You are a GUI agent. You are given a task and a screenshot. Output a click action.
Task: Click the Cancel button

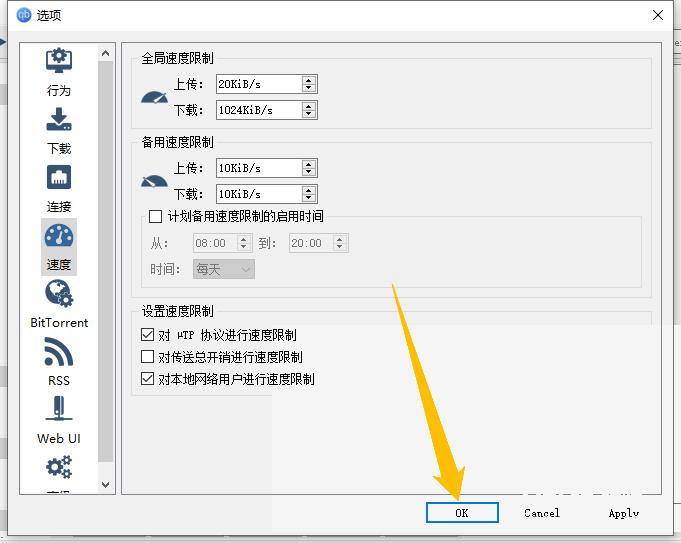tap(542, 513)
